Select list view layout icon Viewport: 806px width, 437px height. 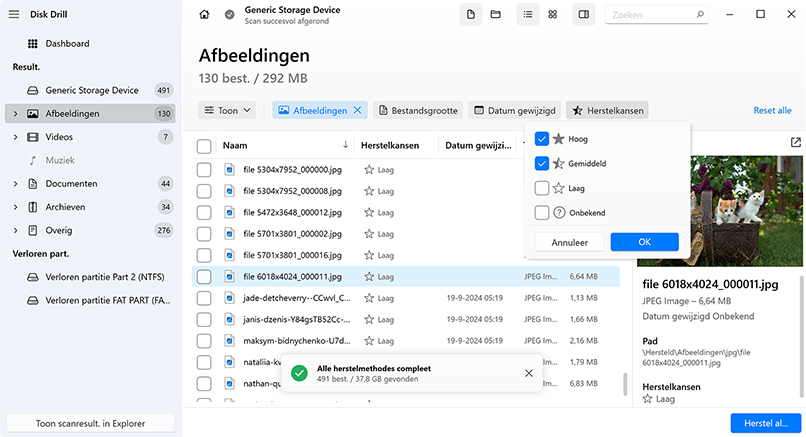(528, 14)
